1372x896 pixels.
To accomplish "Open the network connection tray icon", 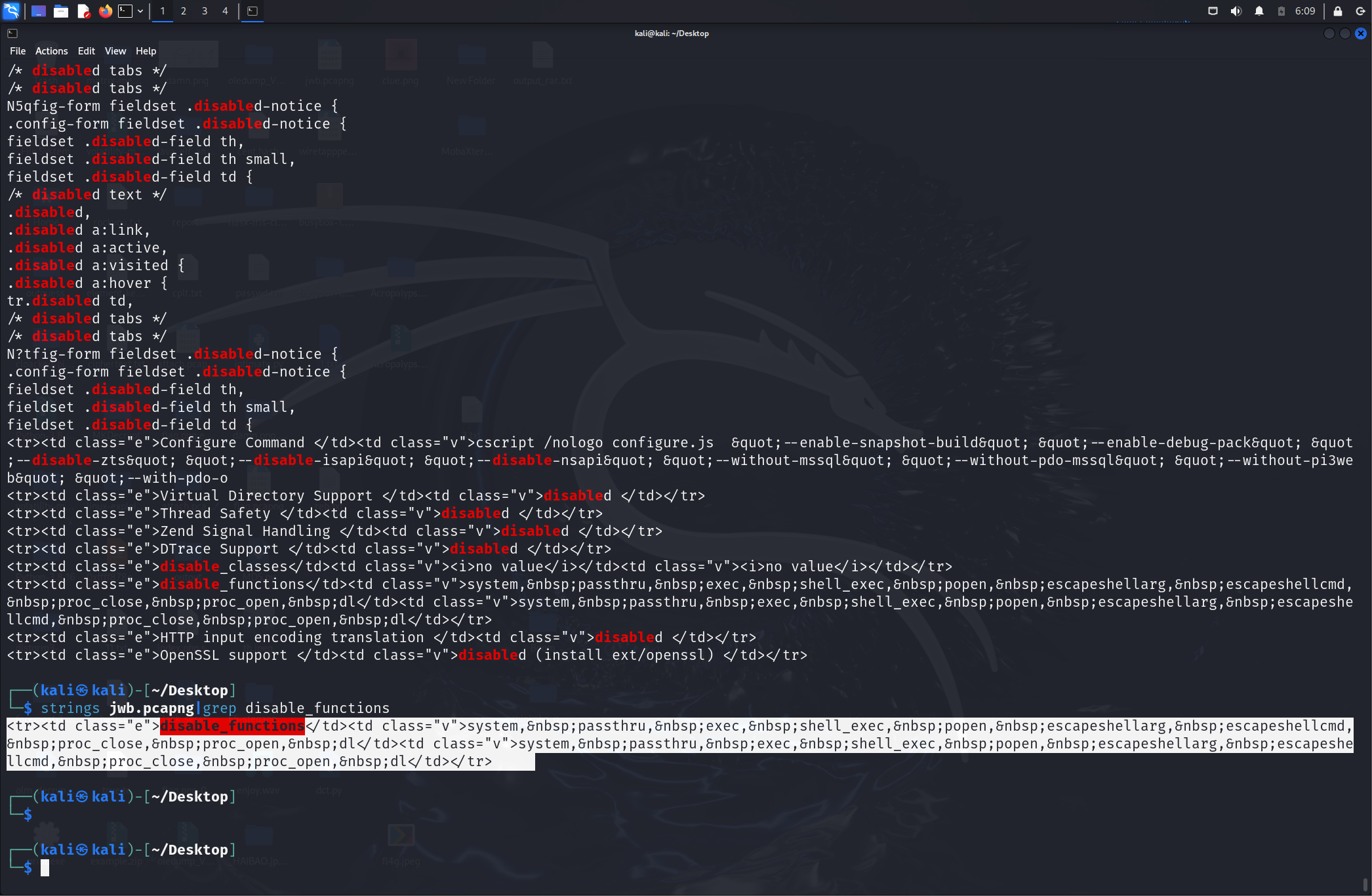I will click(x=1213, y=11).
